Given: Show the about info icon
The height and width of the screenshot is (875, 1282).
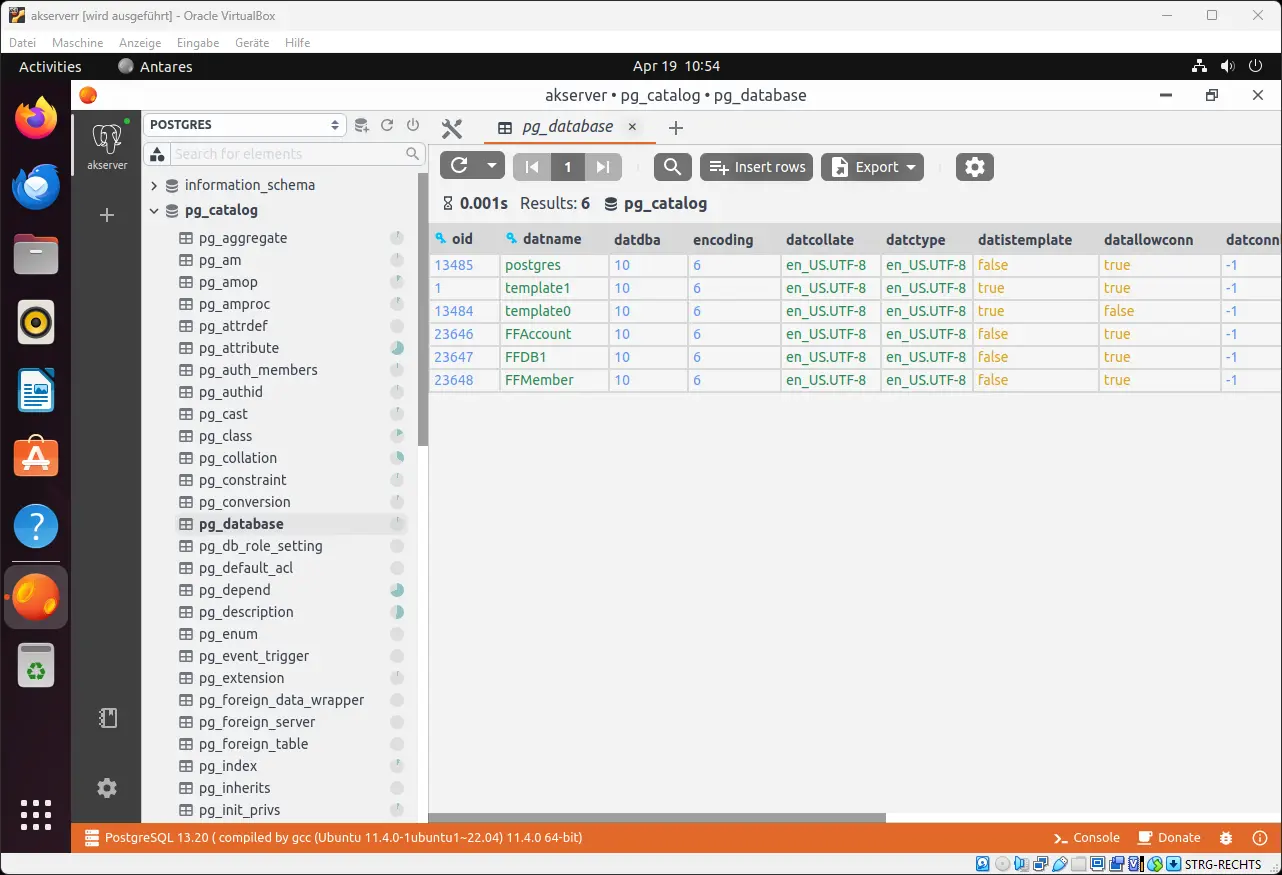Looking at the screenshot, I should coord(1258,838).
